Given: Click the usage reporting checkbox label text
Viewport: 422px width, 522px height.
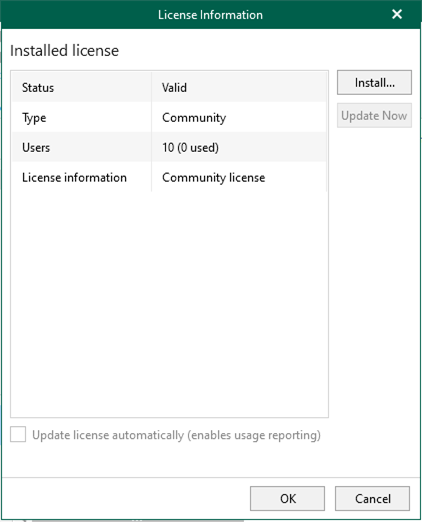Looking at the screenshot, I should (x=176, y=435).
